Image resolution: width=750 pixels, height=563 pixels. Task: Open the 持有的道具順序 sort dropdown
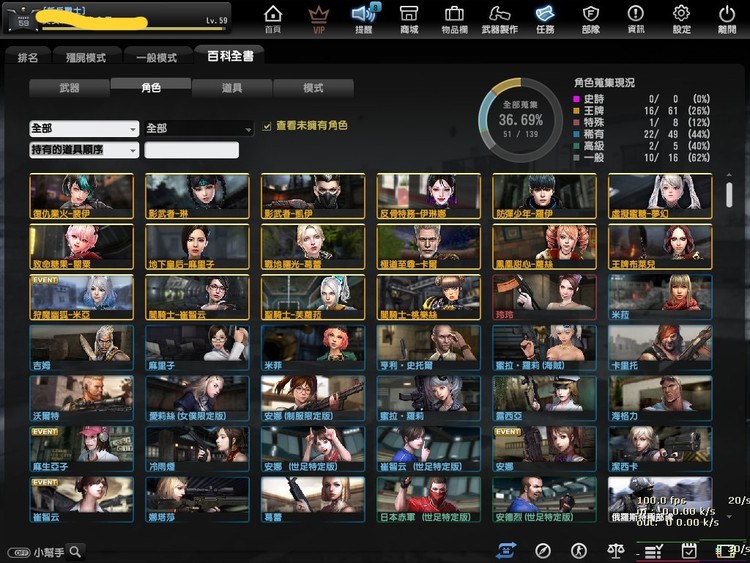(x=84, y=150)
